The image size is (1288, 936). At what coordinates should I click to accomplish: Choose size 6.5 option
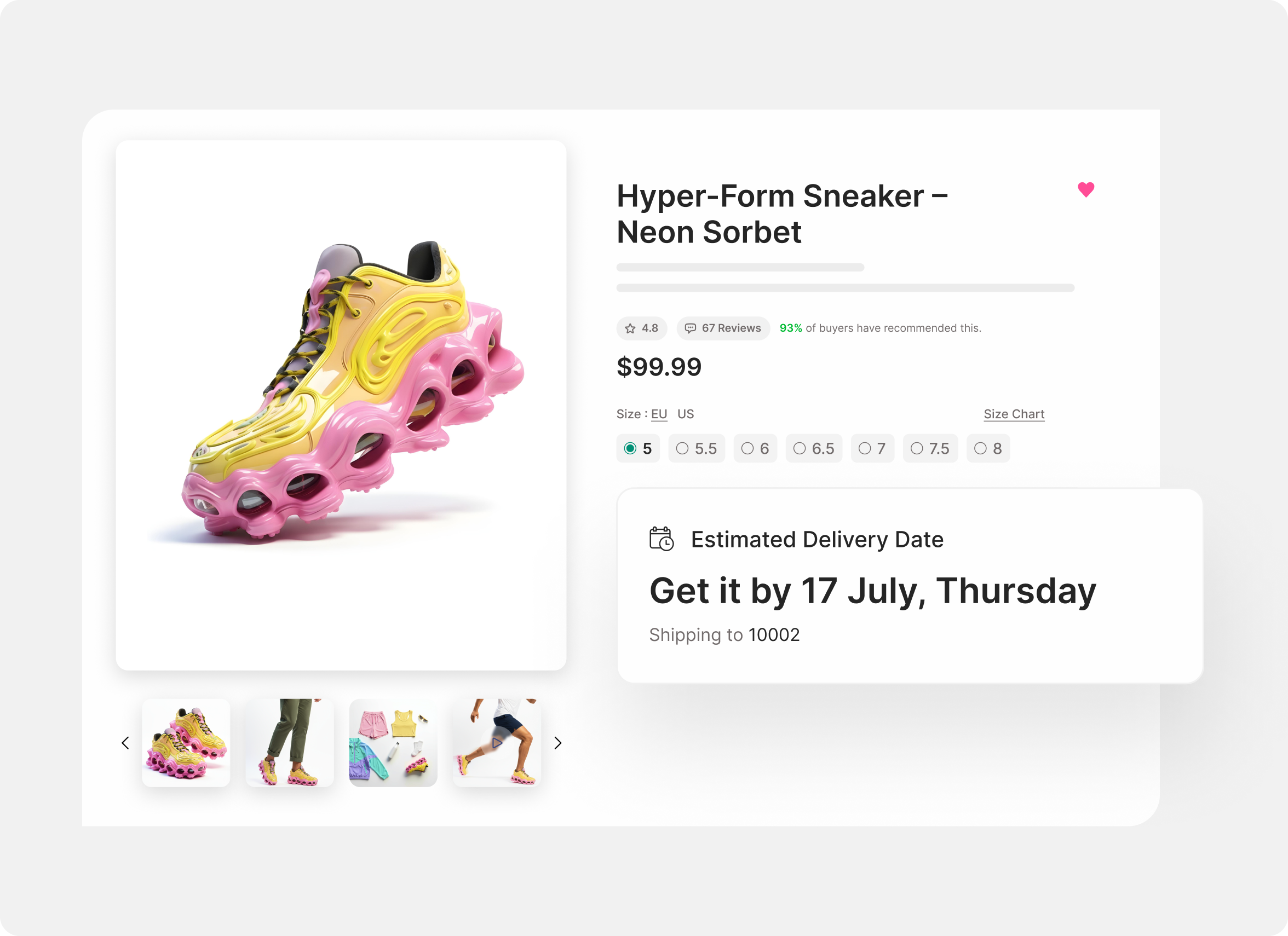coord(814,448)
